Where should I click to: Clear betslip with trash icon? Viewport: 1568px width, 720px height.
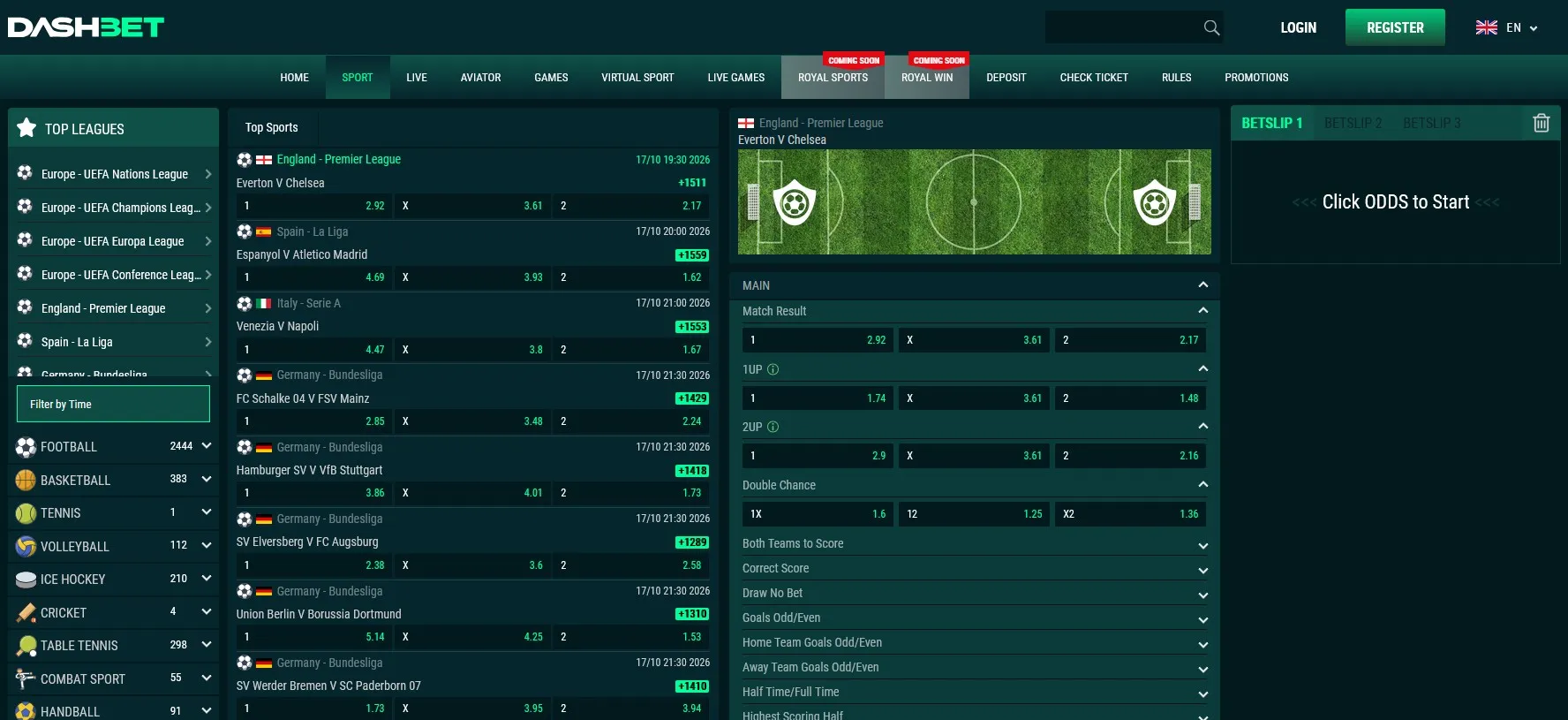pyautogui.click(x=1541, y=123)
